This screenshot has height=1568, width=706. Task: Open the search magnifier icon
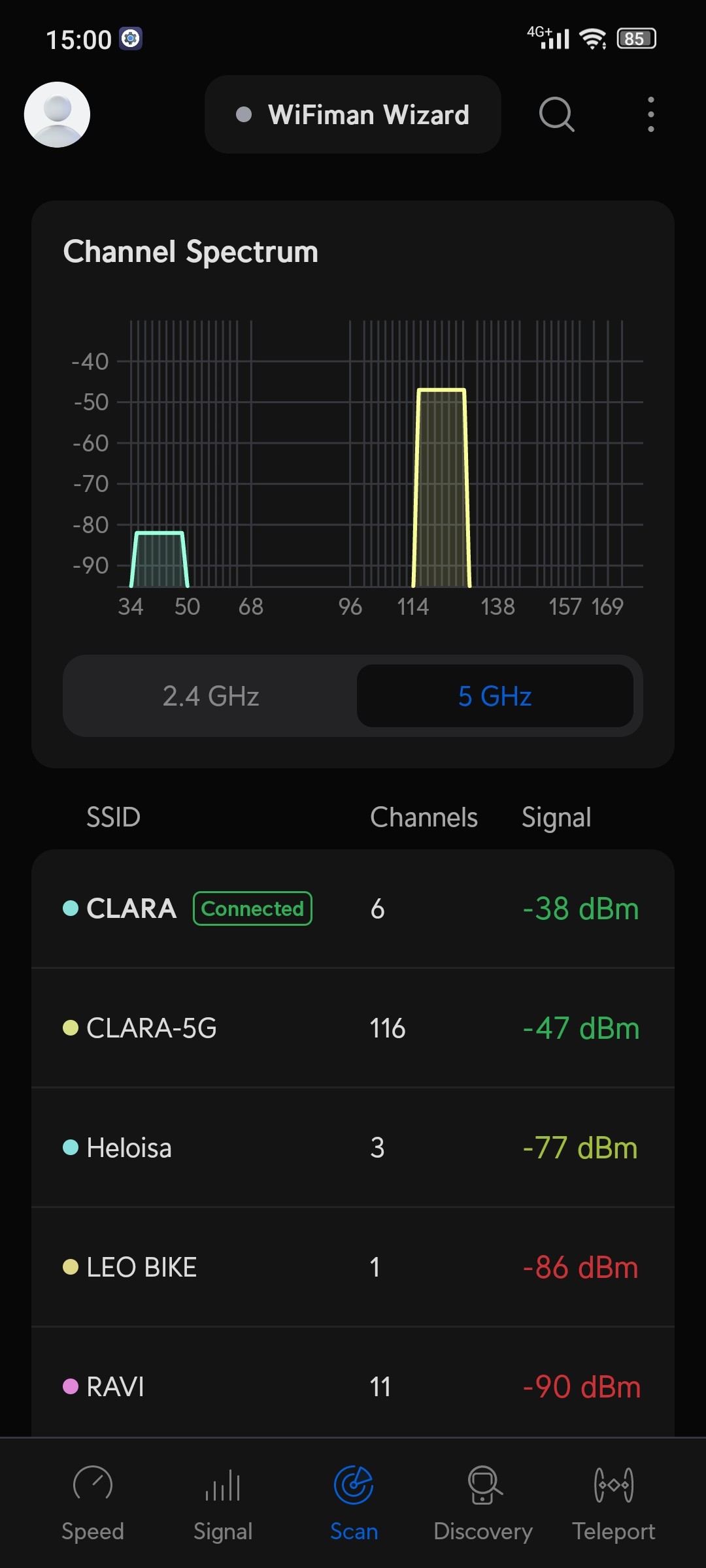coord(556,115)
